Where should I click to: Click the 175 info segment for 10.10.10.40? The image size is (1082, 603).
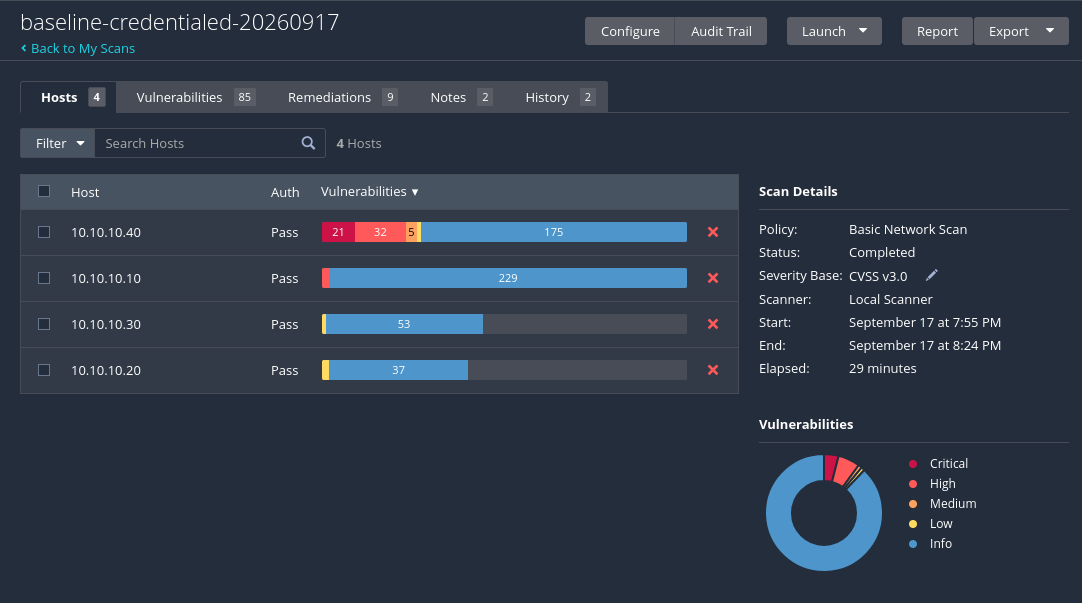click(553, 232)
